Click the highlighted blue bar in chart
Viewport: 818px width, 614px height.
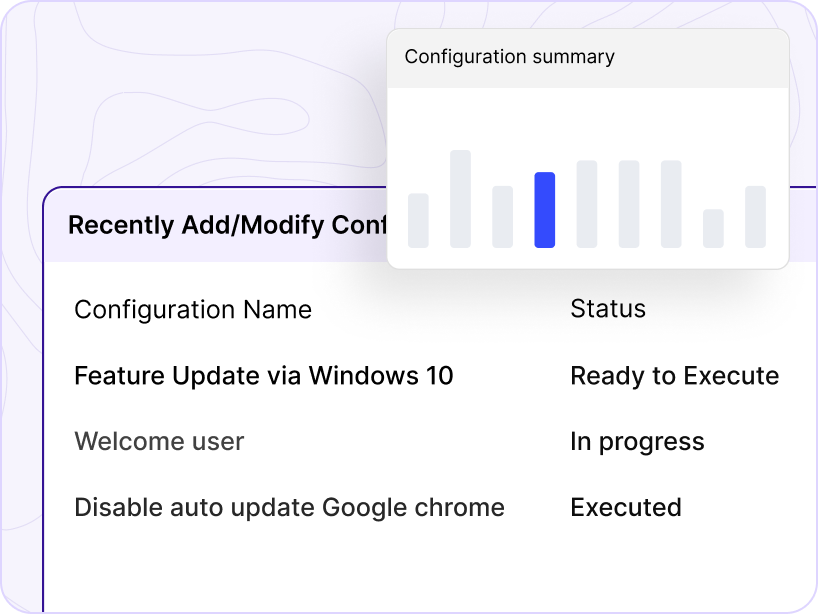pos(545,210)
